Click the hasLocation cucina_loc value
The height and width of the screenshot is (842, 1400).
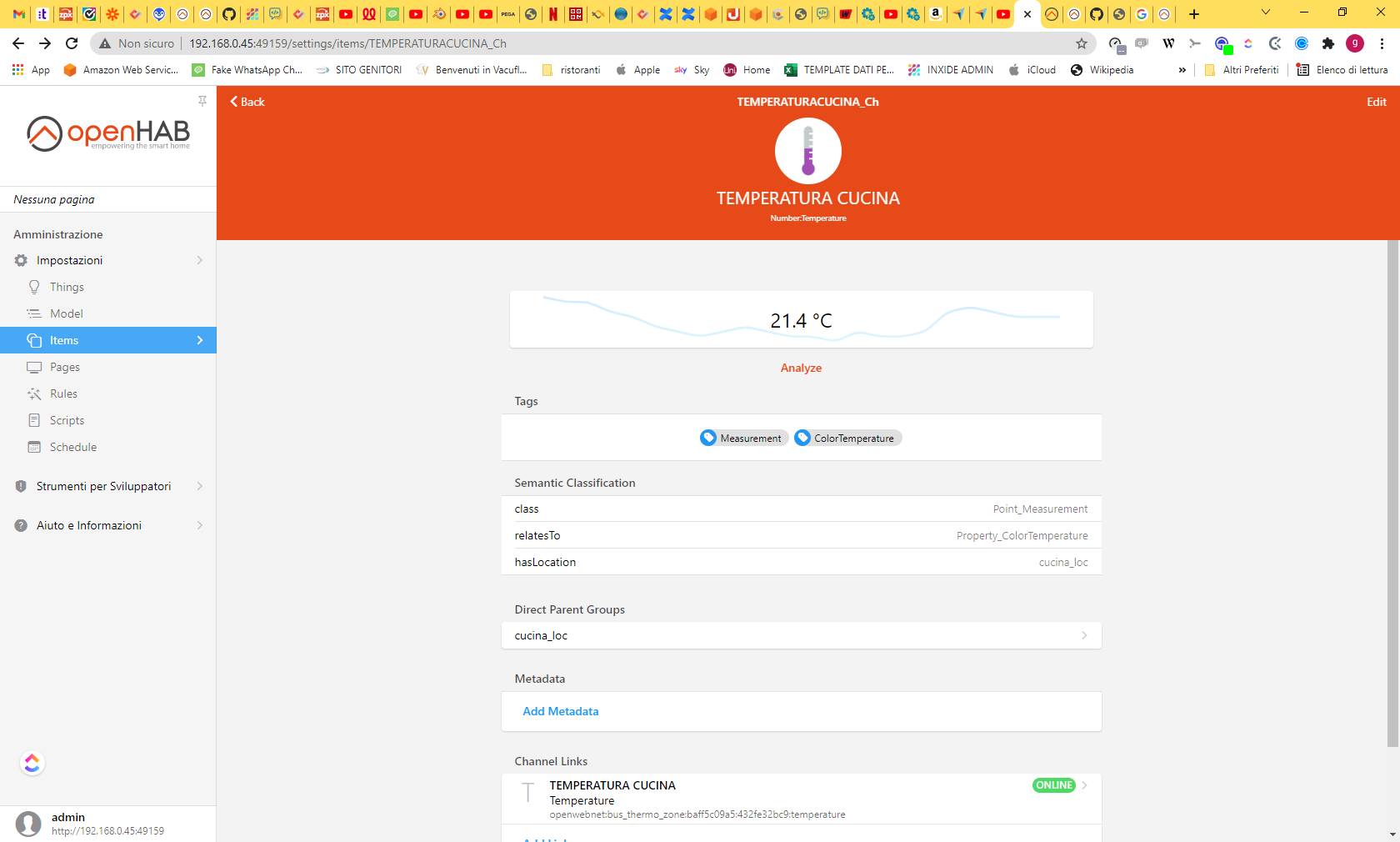coord(1063,562)
